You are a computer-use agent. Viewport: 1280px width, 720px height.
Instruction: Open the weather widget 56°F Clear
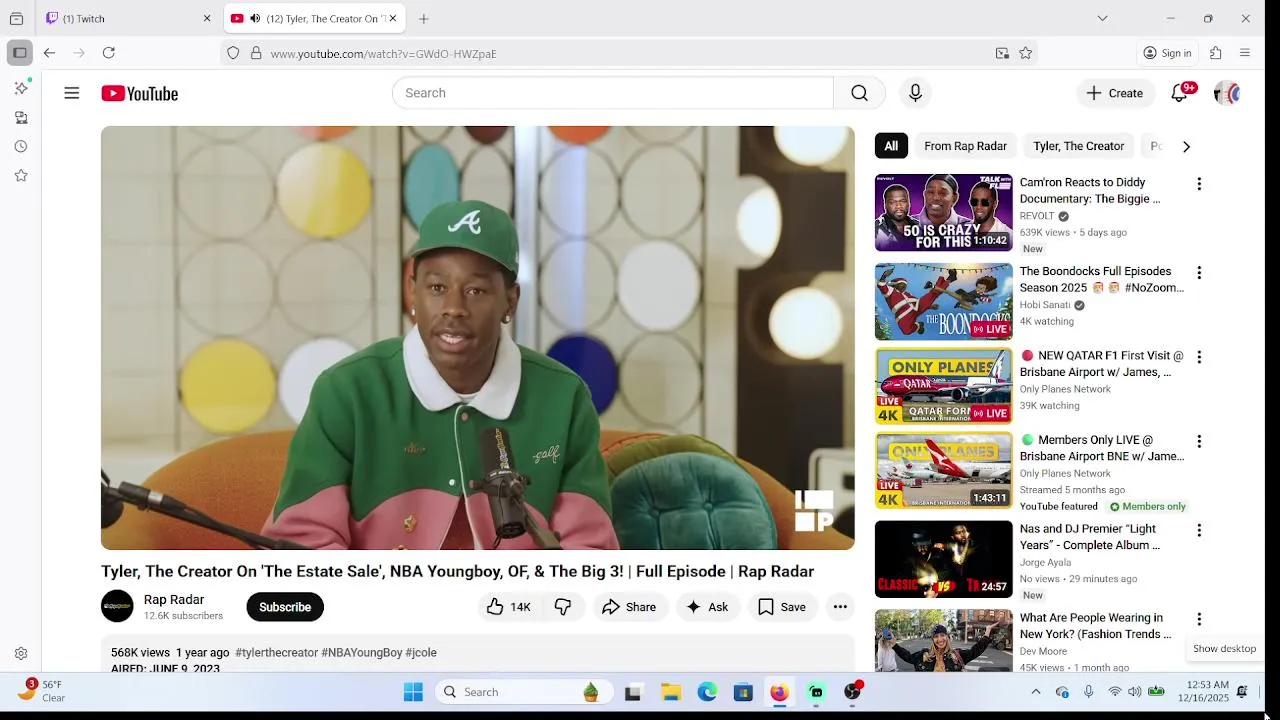coord(42,691)
